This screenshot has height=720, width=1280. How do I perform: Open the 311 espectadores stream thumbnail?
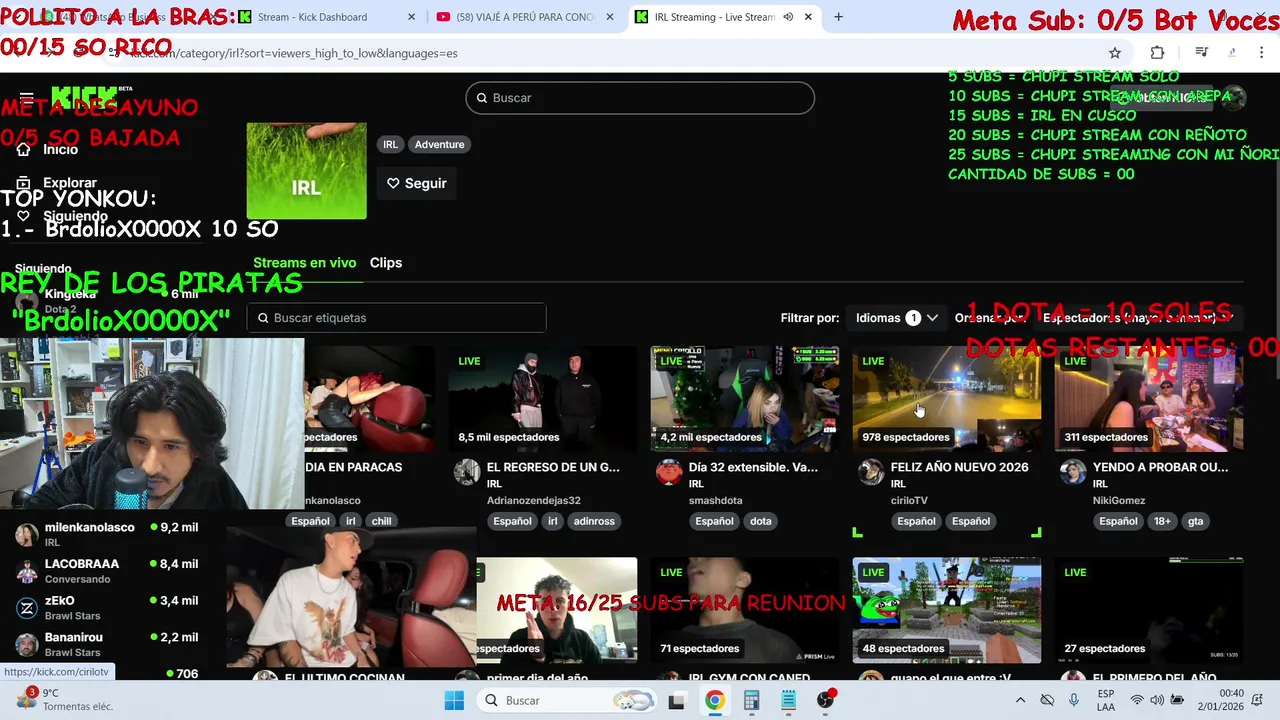click(x=1149, y=399)
